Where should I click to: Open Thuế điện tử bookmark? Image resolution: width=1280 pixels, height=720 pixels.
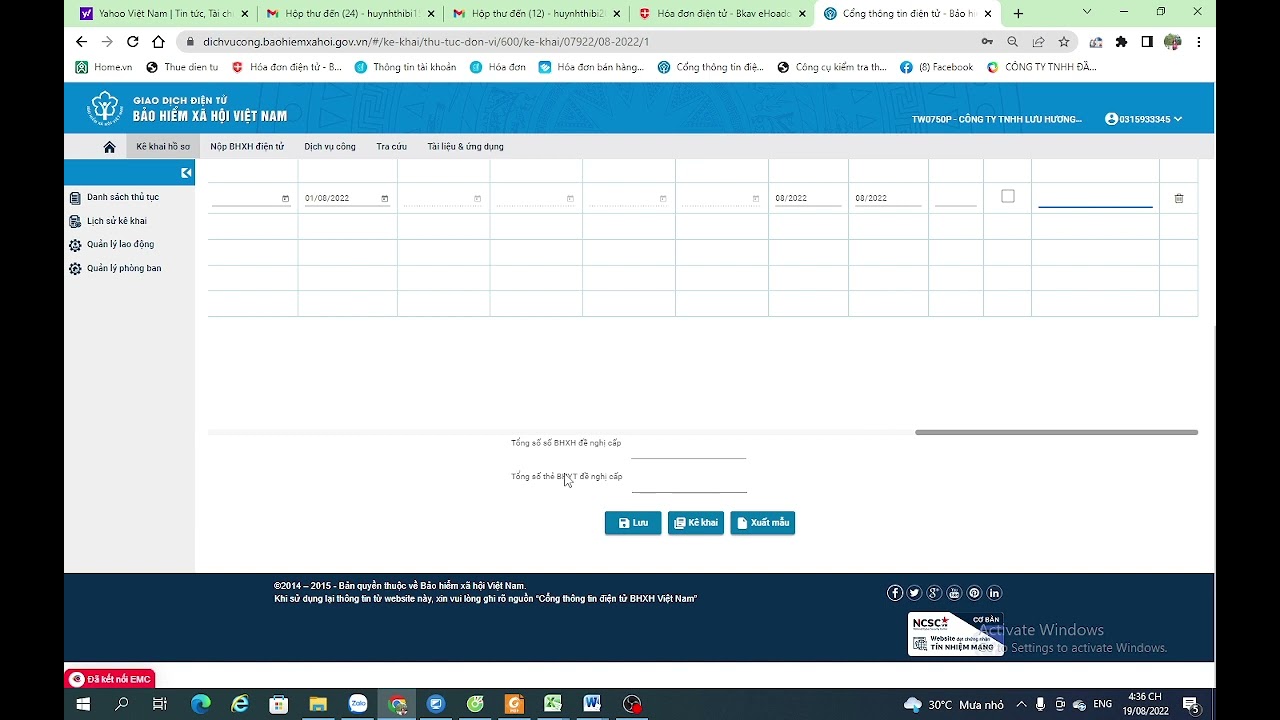click(182, 67)
